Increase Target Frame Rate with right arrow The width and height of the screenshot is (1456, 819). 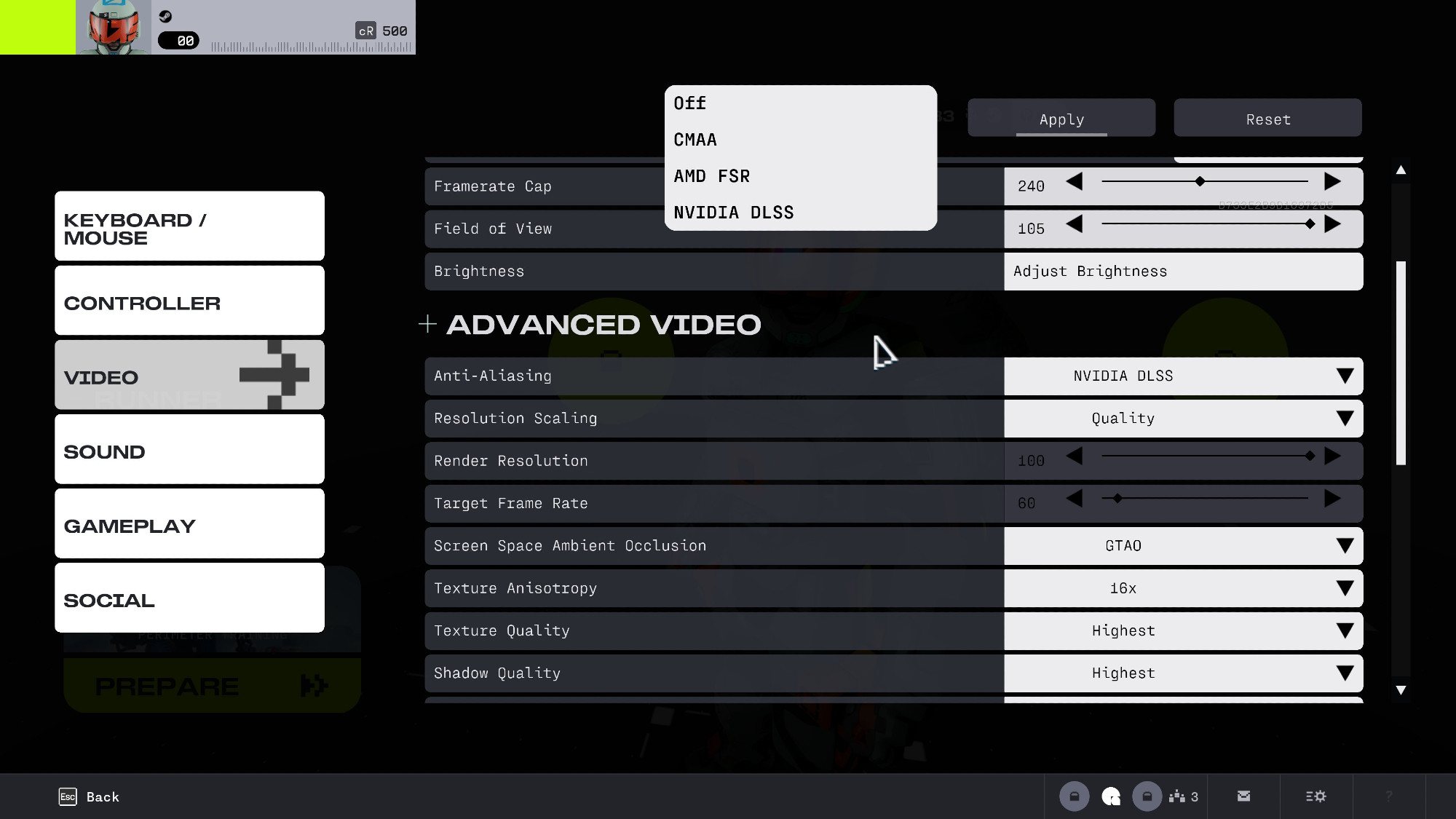(1332, 499)
